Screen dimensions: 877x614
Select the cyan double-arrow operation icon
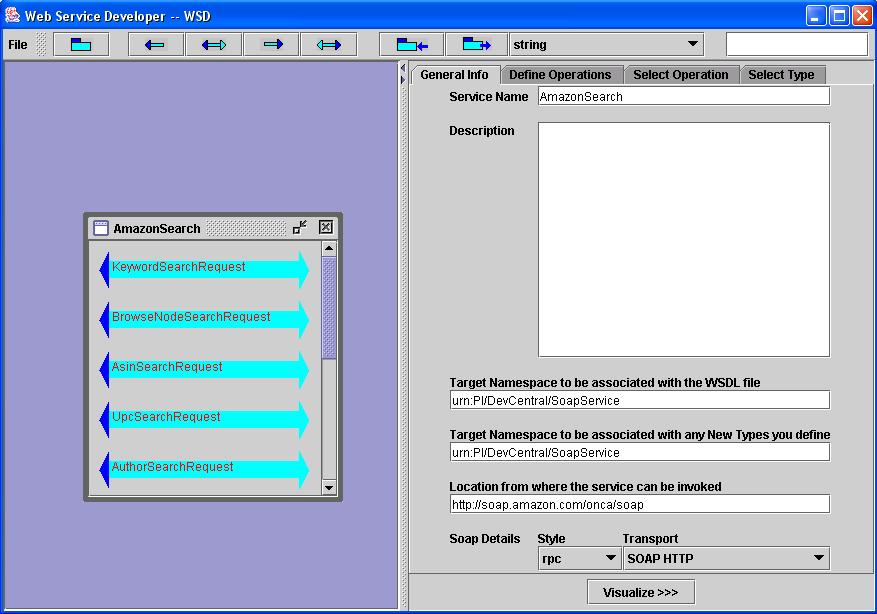coord(329,45)
